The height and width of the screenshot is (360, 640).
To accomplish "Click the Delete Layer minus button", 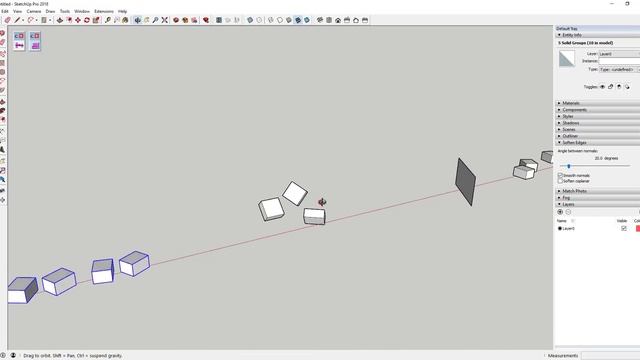I will (x=568, y=212).
